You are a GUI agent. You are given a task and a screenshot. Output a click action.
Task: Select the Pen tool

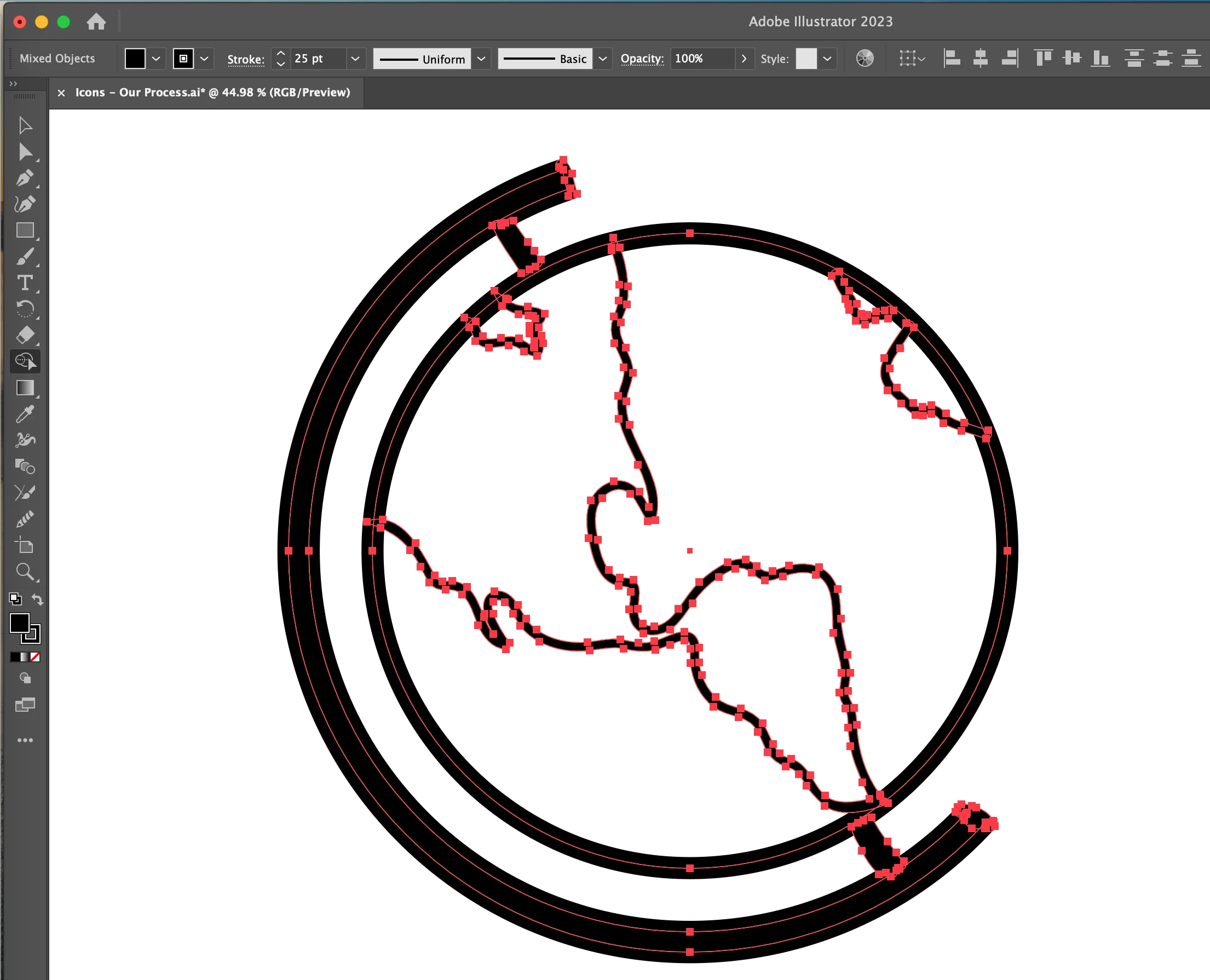(24, 178)
